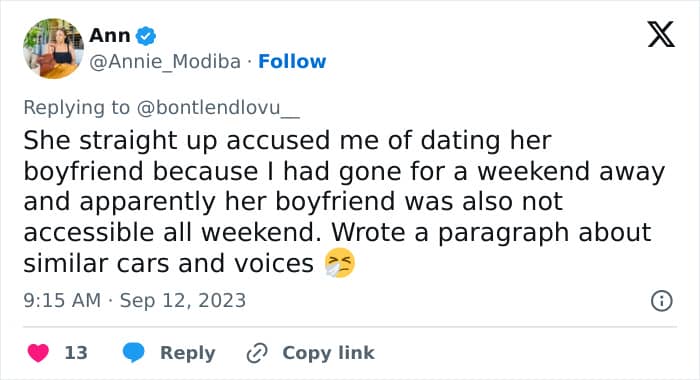
Task: Click the sneezing face emoji in the tweet
Action: tap(340, 263)
